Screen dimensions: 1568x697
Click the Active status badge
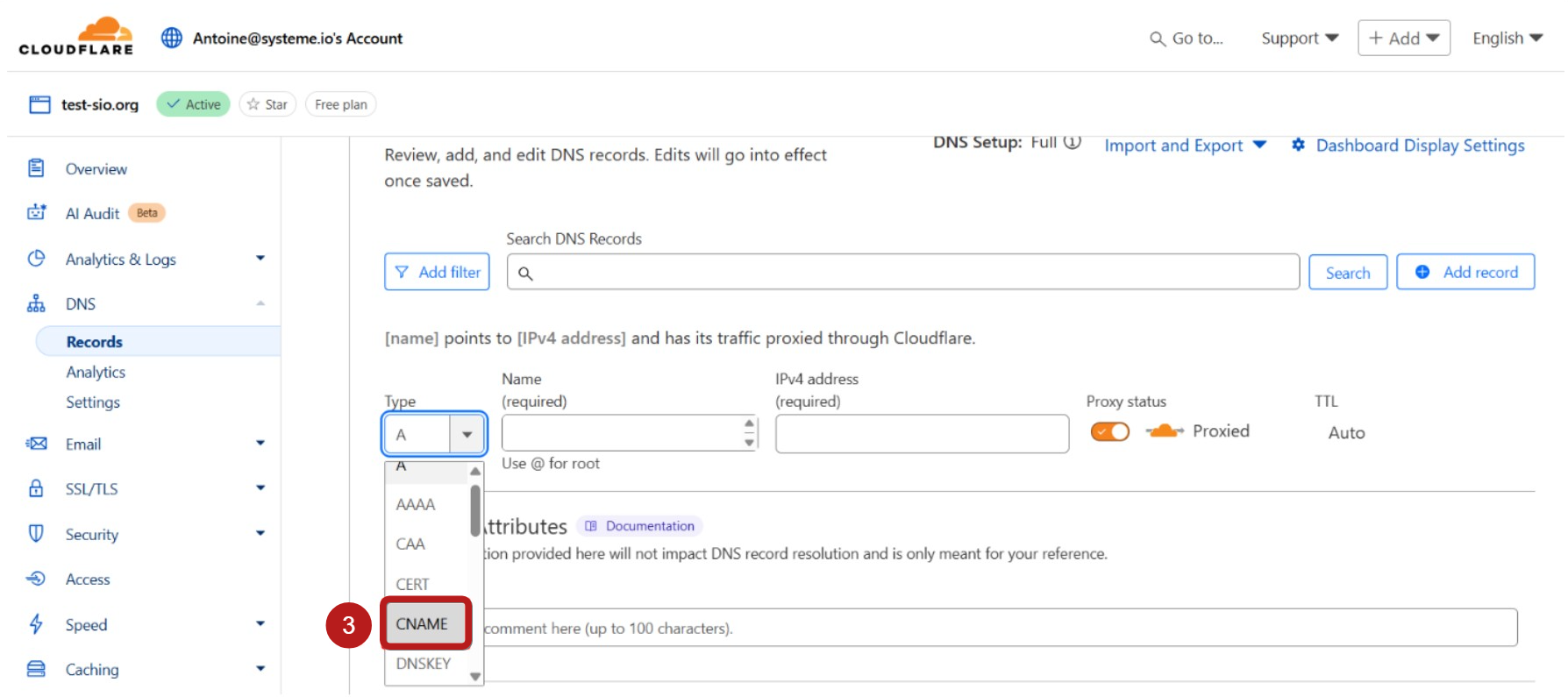point(194,104)
